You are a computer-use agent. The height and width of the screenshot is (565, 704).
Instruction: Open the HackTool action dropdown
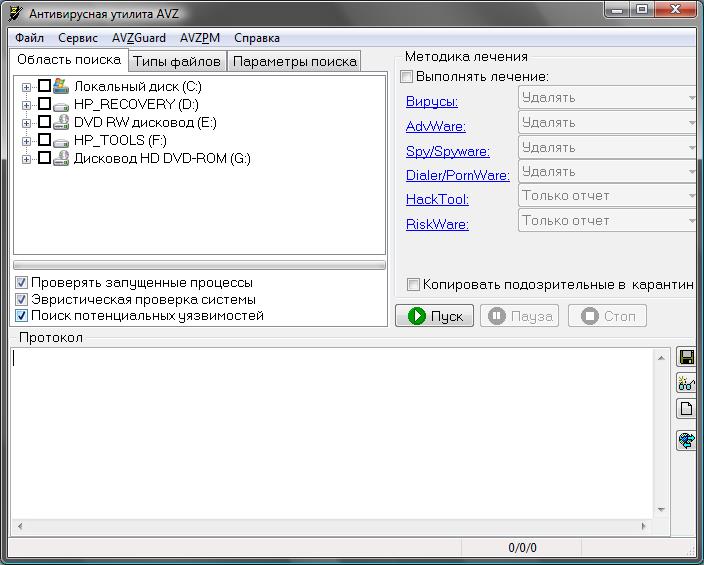click(x=607, y=196)
